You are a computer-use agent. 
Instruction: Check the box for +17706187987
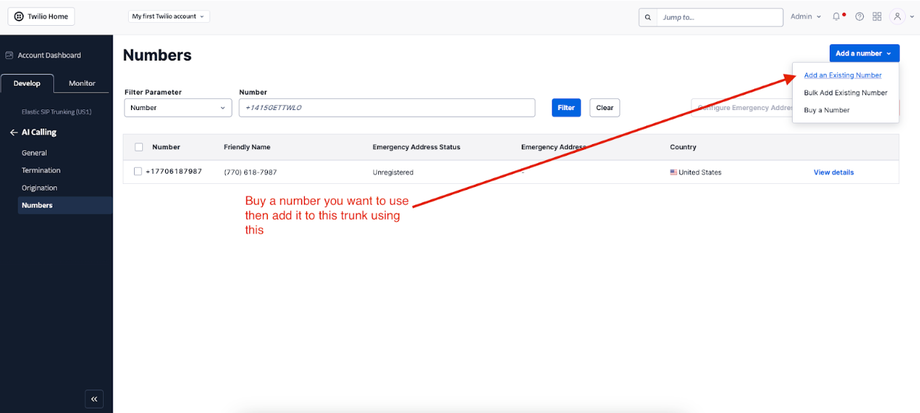click(x=139, y=172)
